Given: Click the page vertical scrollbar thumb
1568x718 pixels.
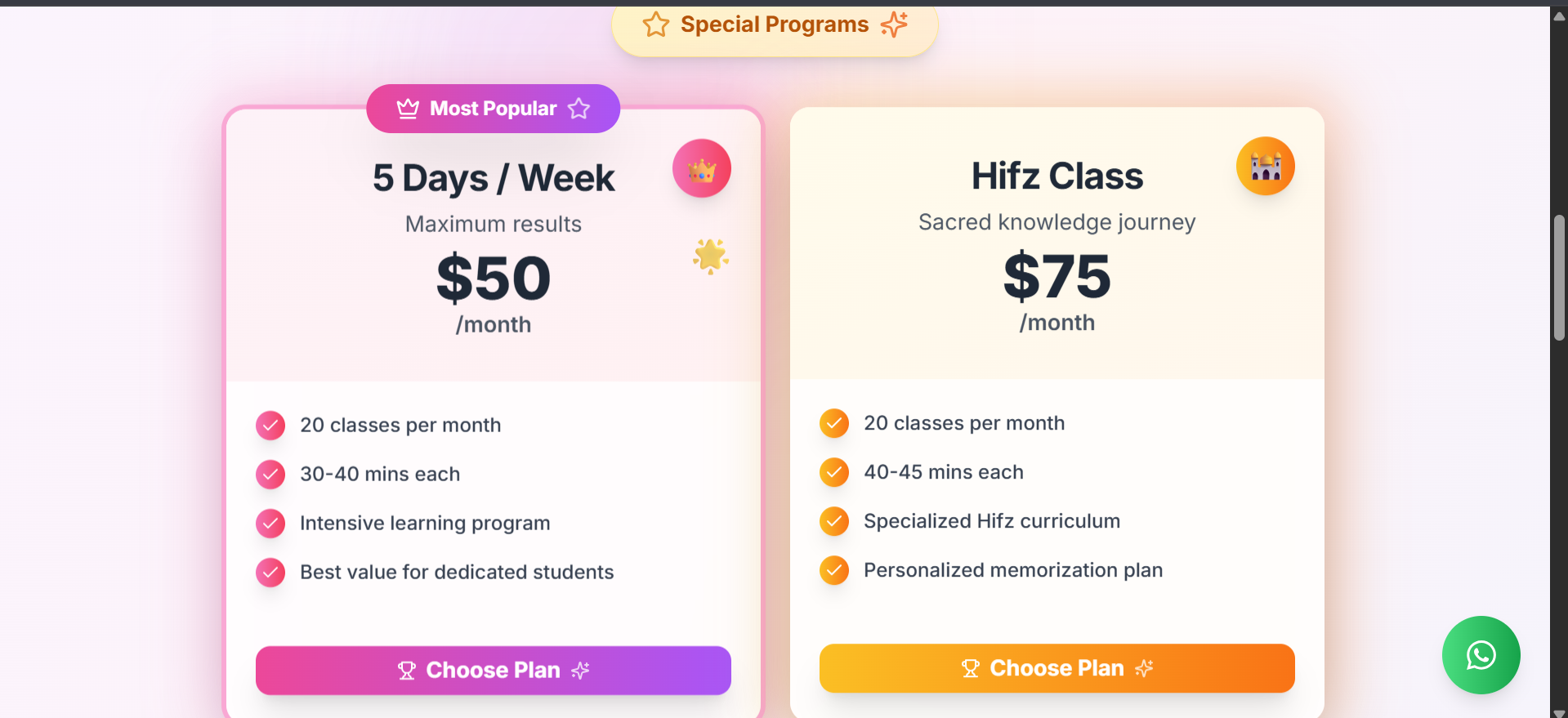Looking at the screenshot, I should point(1559,278).
